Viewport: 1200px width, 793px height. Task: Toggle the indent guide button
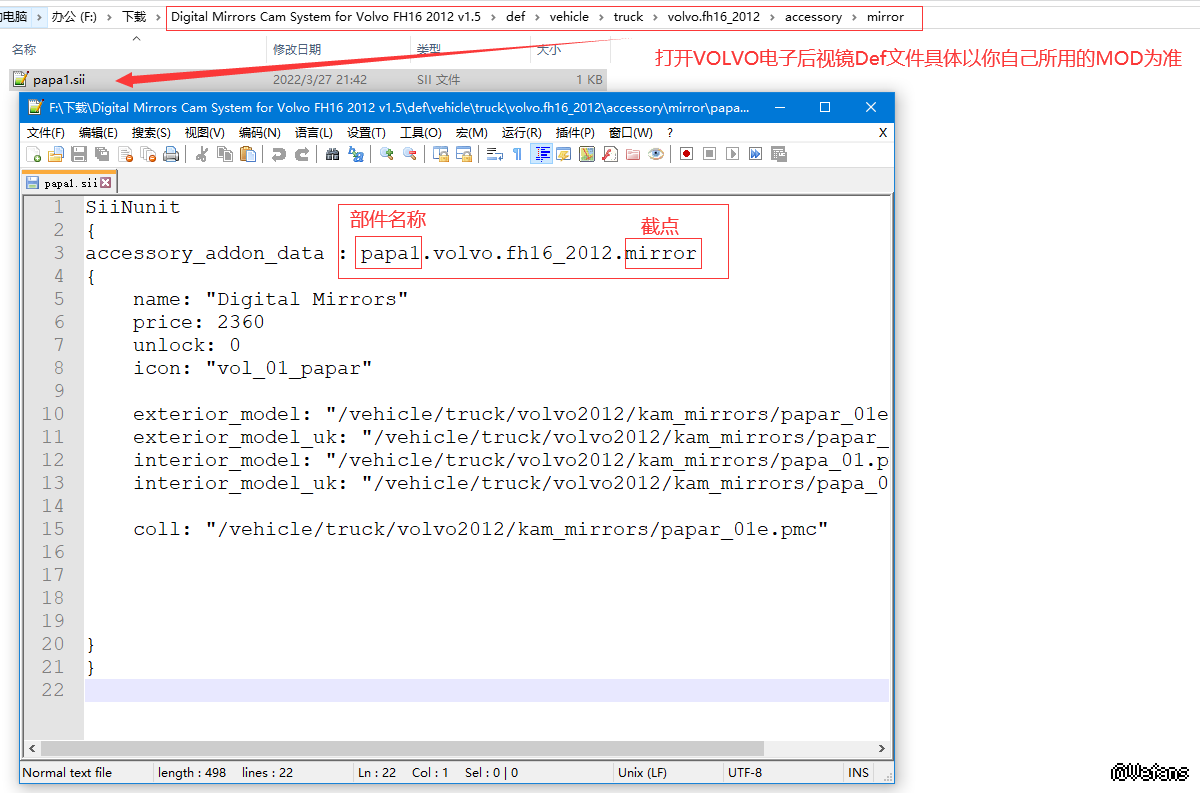click(x=542, y=154)
